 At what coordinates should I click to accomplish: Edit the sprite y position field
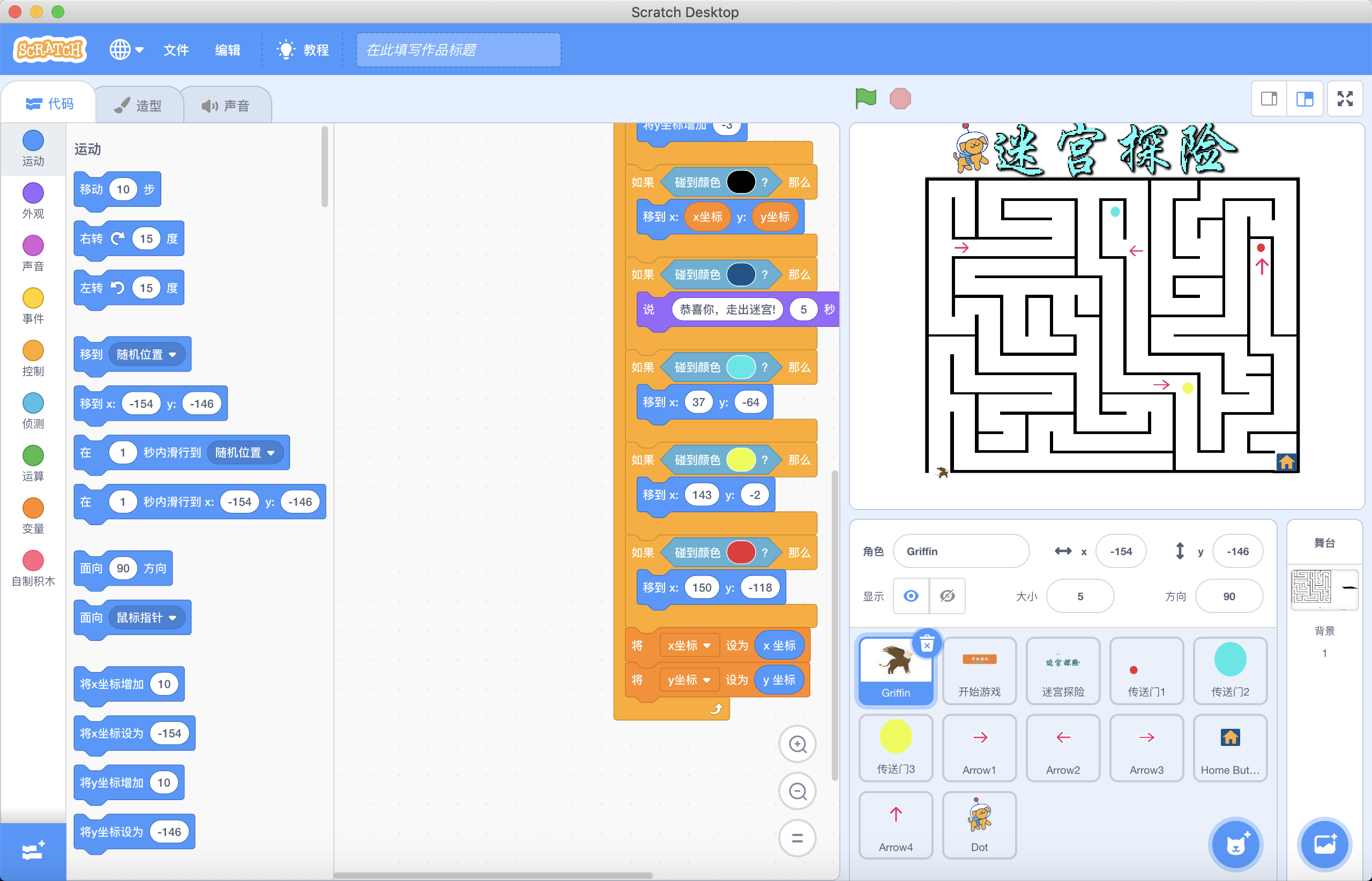tap(1237, 551)
